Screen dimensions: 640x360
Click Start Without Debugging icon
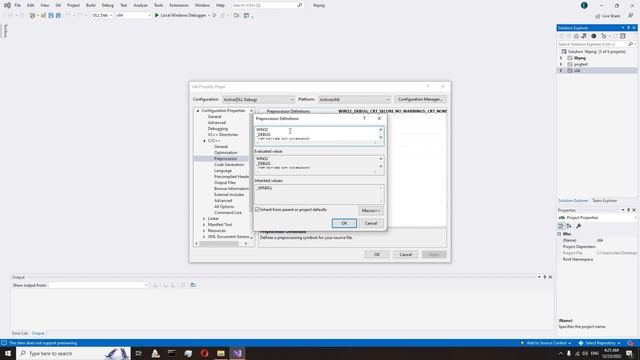pyautogui.click(x=214, y=16)
